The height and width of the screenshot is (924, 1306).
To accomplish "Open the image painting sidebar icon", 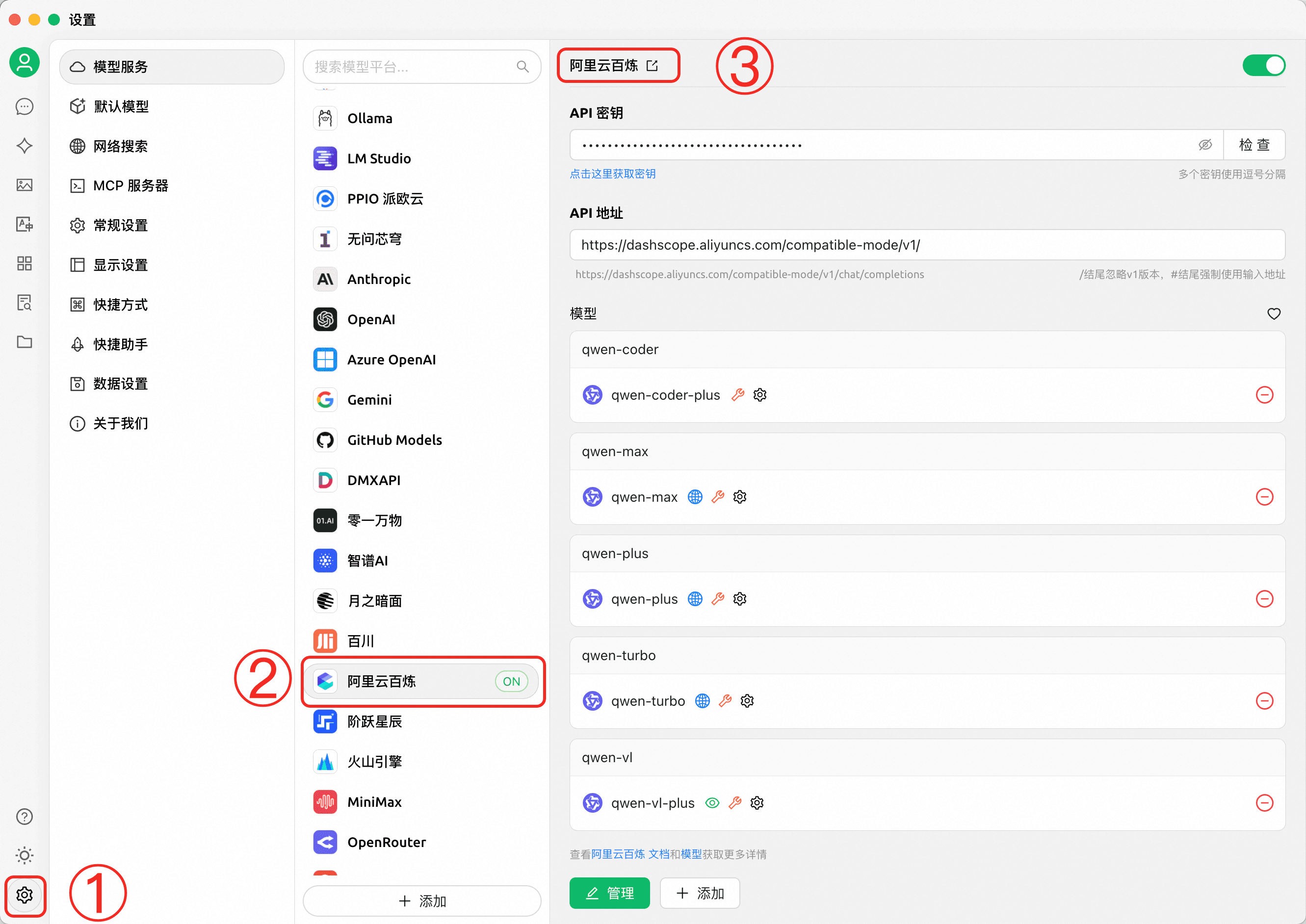I will pos(24,185).
